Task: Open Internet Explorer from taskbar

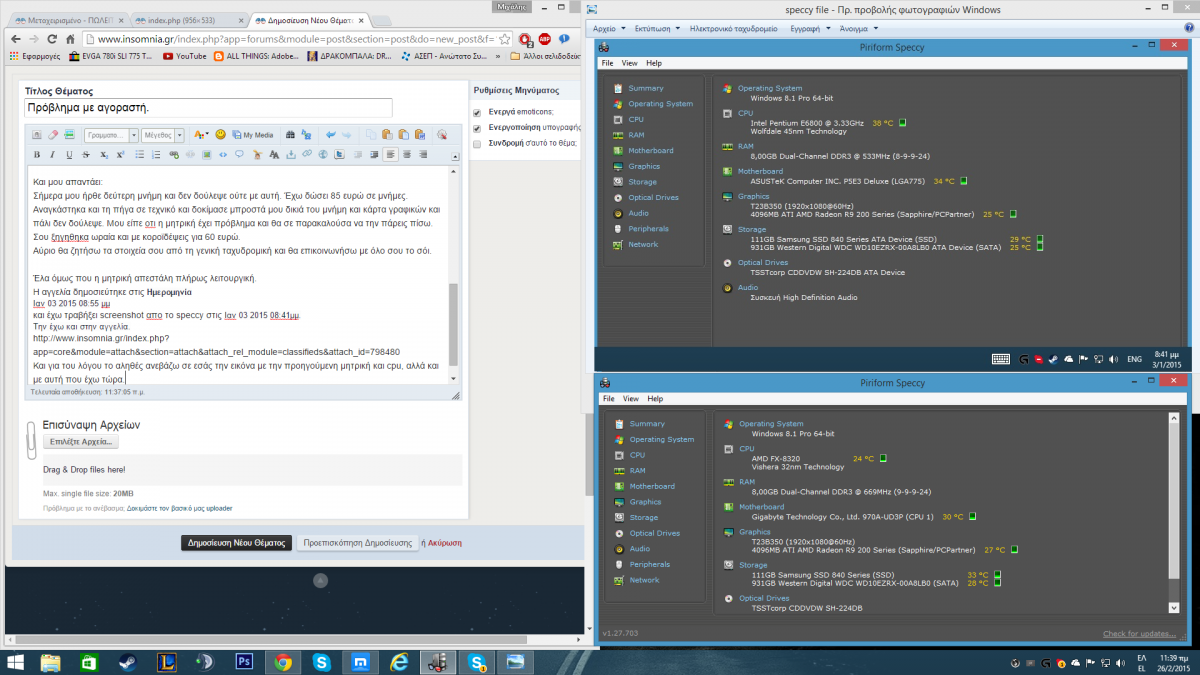Action: point(399,662)
